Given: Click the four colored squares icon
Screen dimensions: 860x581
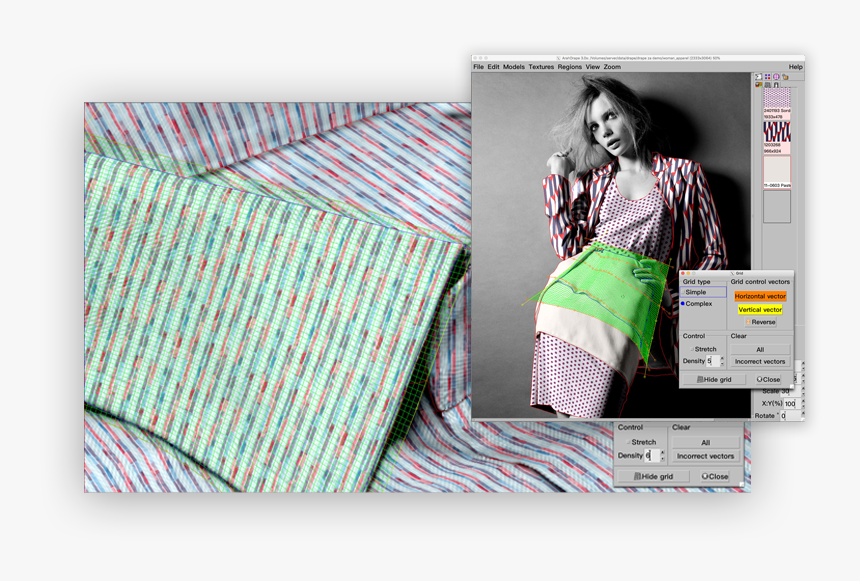Looking at the screenshot, I should [767, 77].
